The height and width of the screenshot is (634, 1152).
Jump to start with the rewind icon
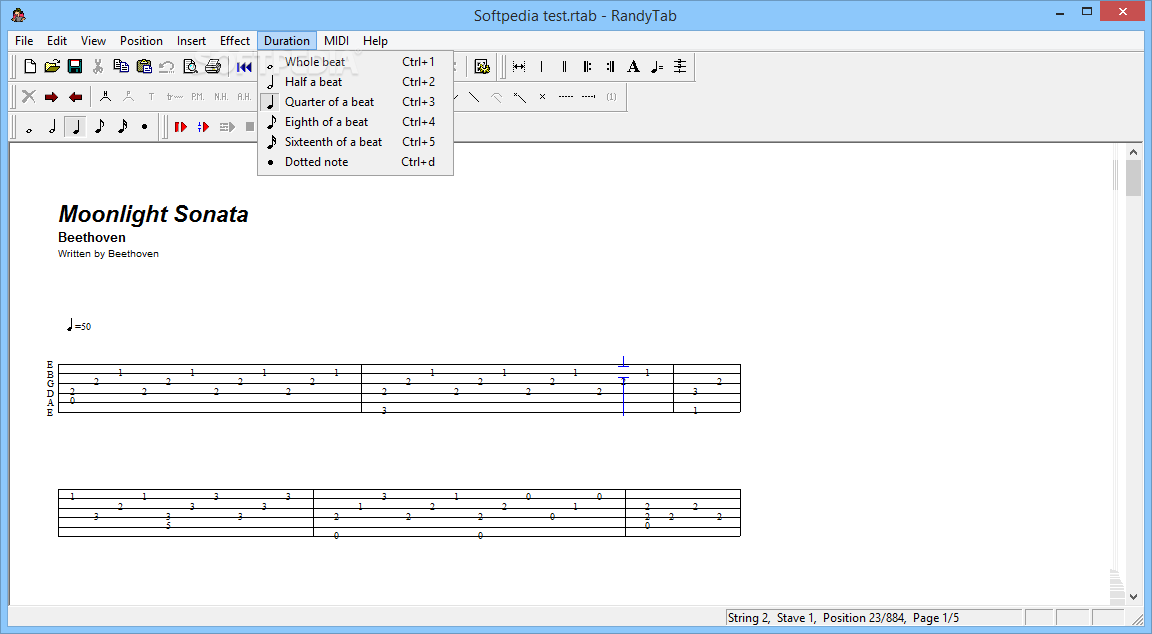click(x=244, y=67)
